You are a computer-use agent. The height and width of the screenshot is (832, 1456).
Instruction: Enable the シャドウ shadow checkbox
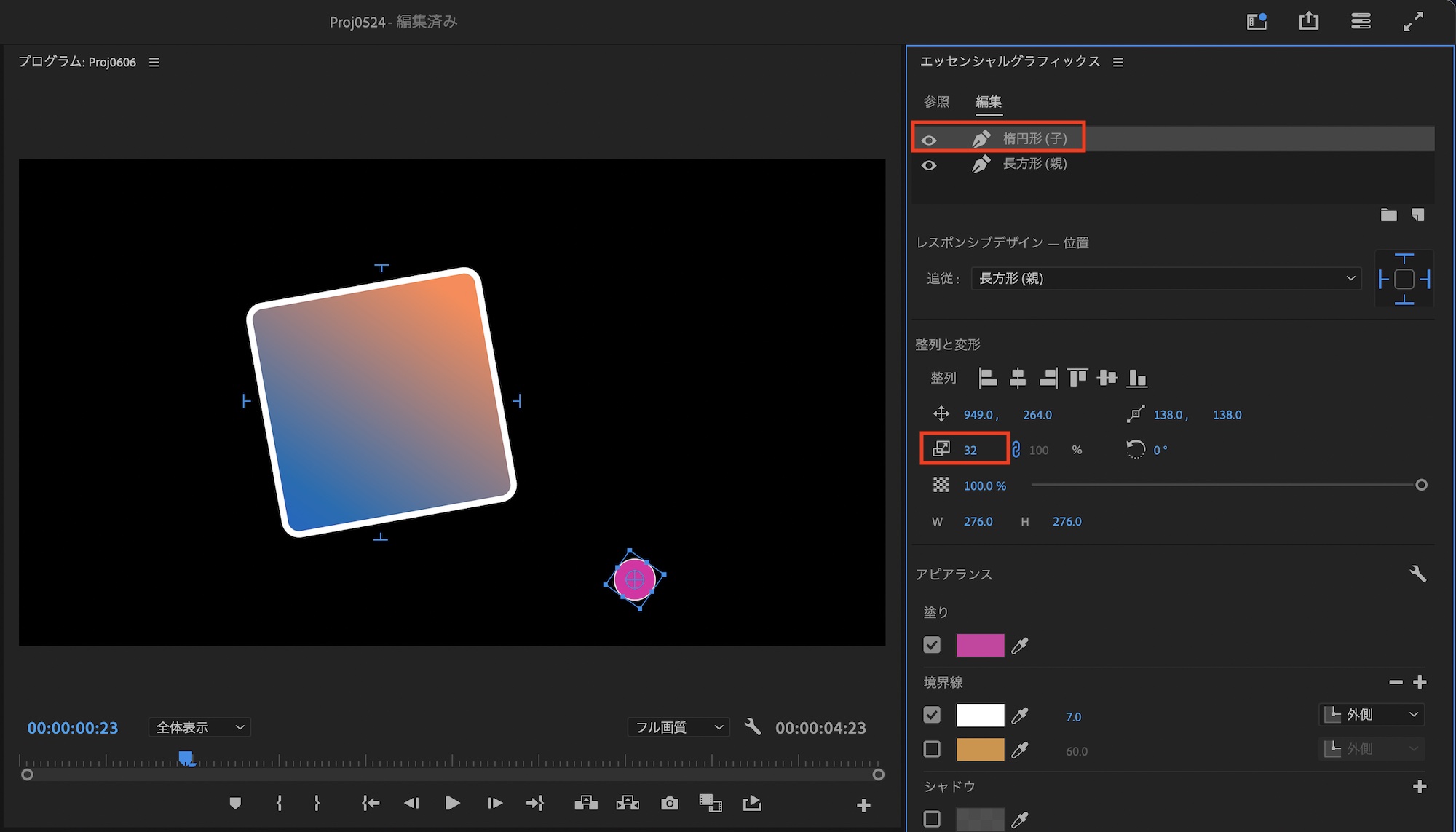coord(932,819)
